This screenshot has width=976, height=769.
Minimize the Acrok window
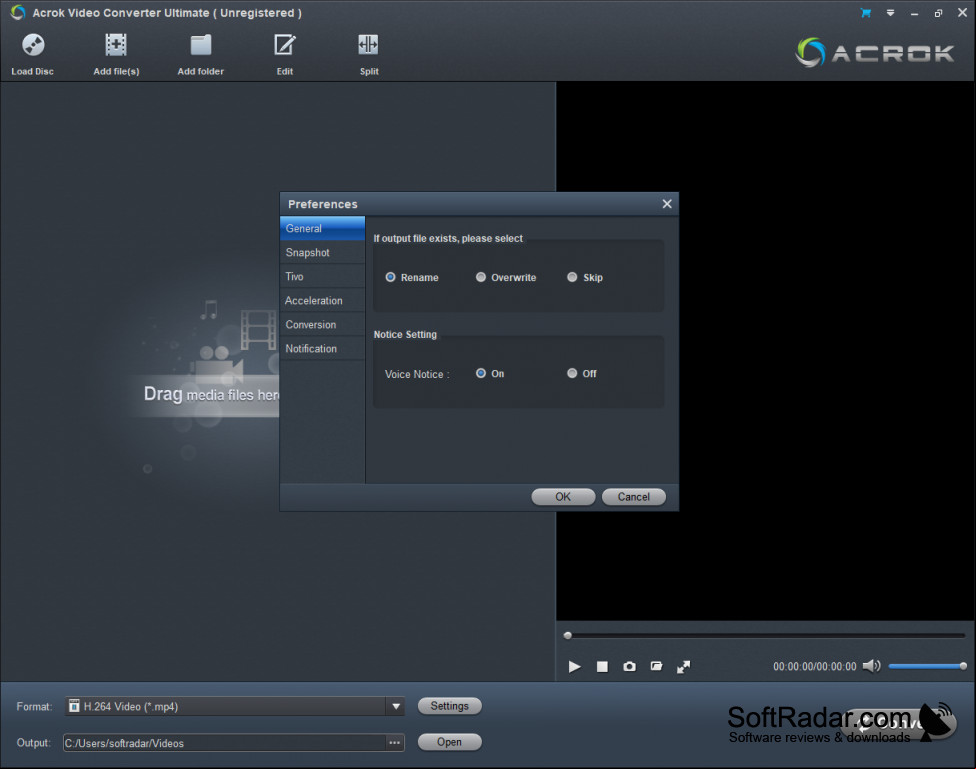(914, 14)
